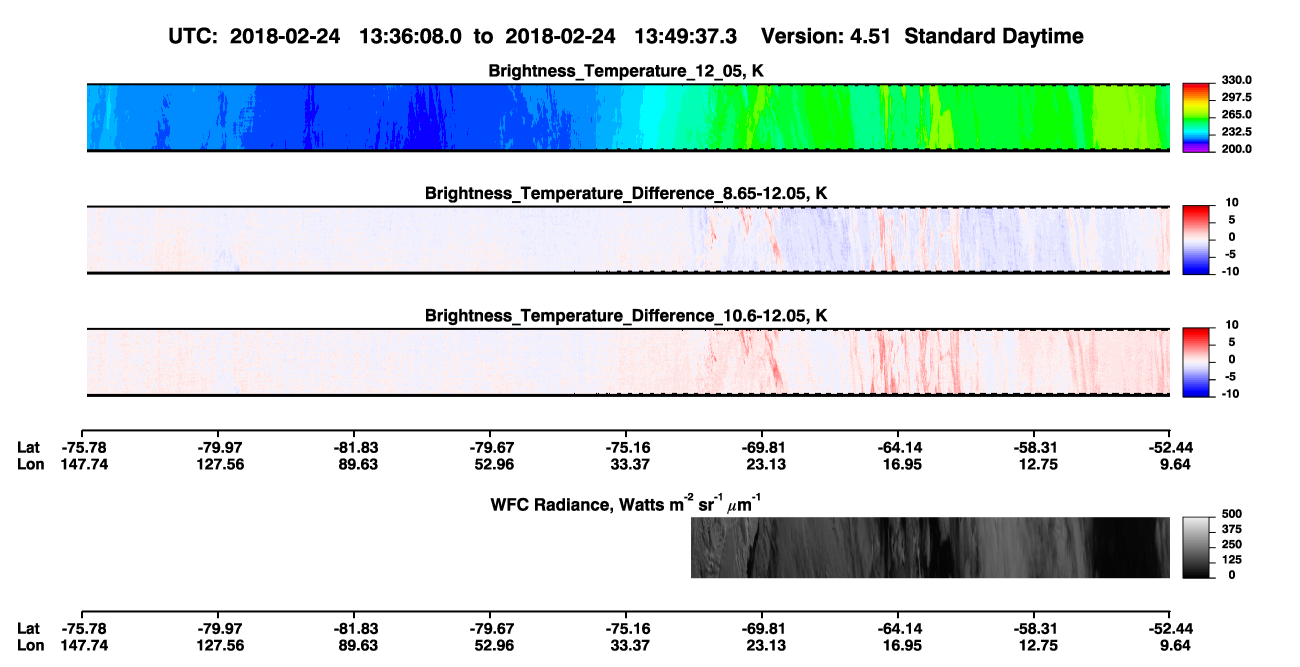The image size is (1300, 667).
Task: Click the 'Brightness_Temperature_Difference_8.65-12.05, K' title
Action: click(627, 193)
